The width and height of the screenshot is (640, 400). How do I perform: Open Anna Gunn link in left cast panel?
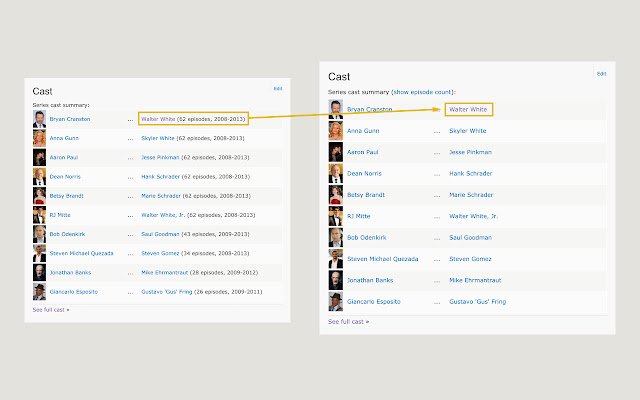(64, 138)
